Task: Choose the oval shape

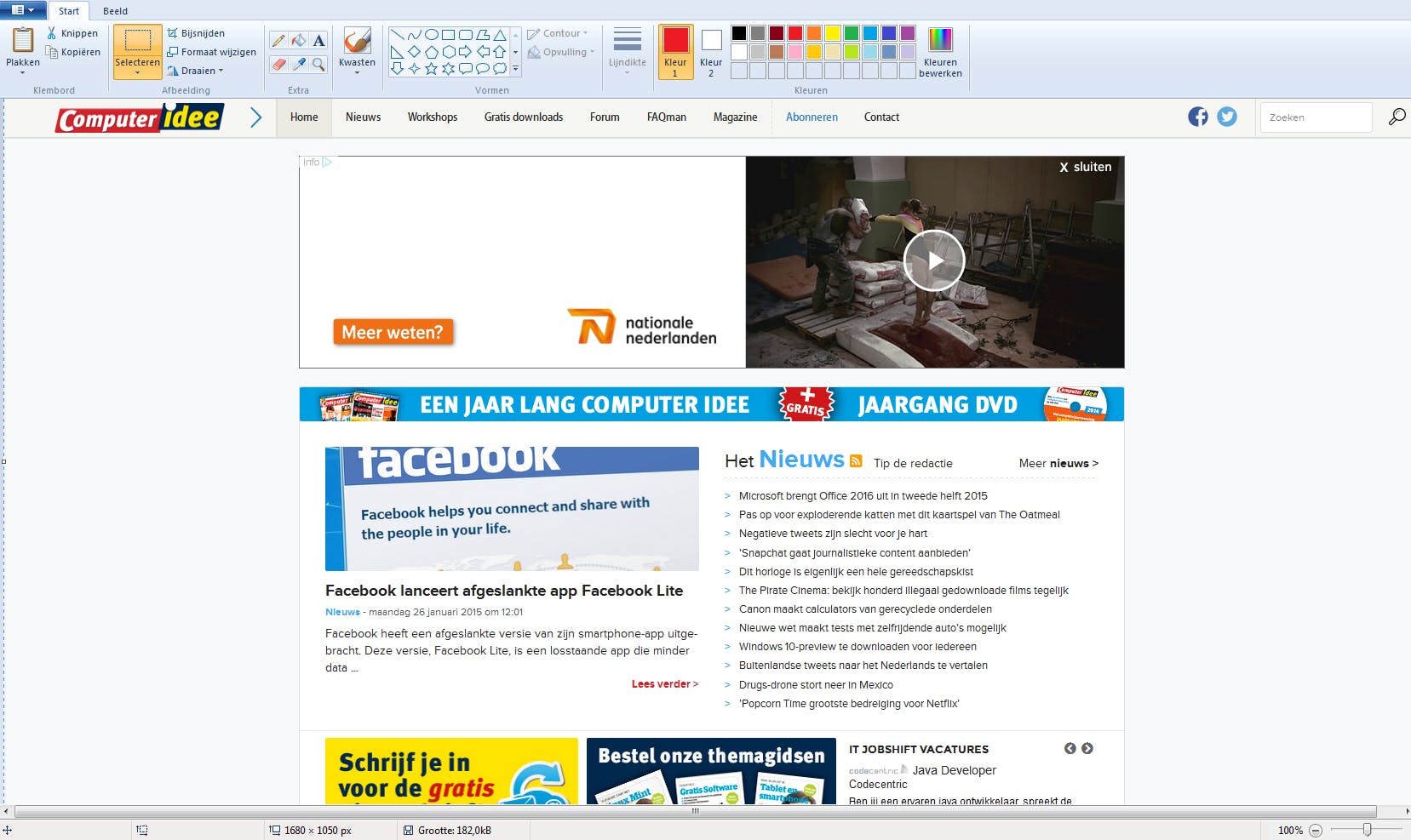Action: click(x=432, y=35)
